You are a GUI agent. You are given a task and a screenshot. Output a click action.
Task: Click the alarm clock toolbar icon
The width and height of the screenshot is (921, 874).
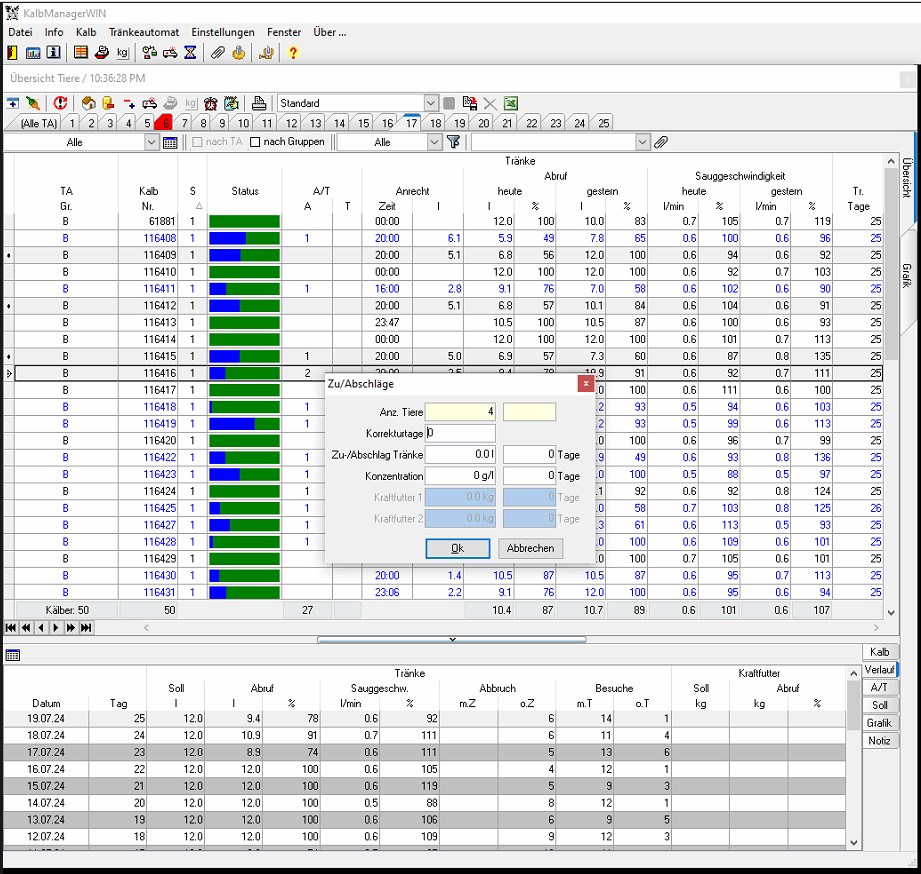pos(212,103)
